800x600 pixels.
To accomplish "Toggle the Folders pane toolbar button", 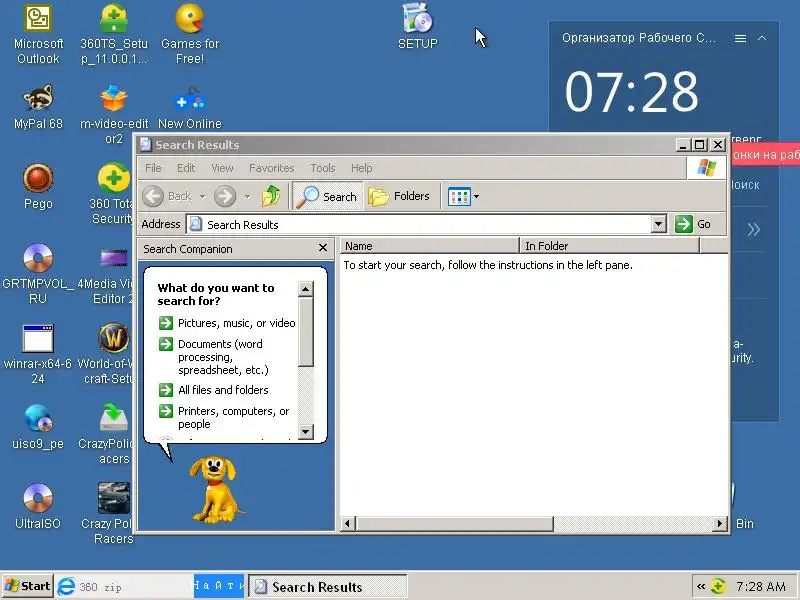I will pyautogui.click(x=399, y=196).
